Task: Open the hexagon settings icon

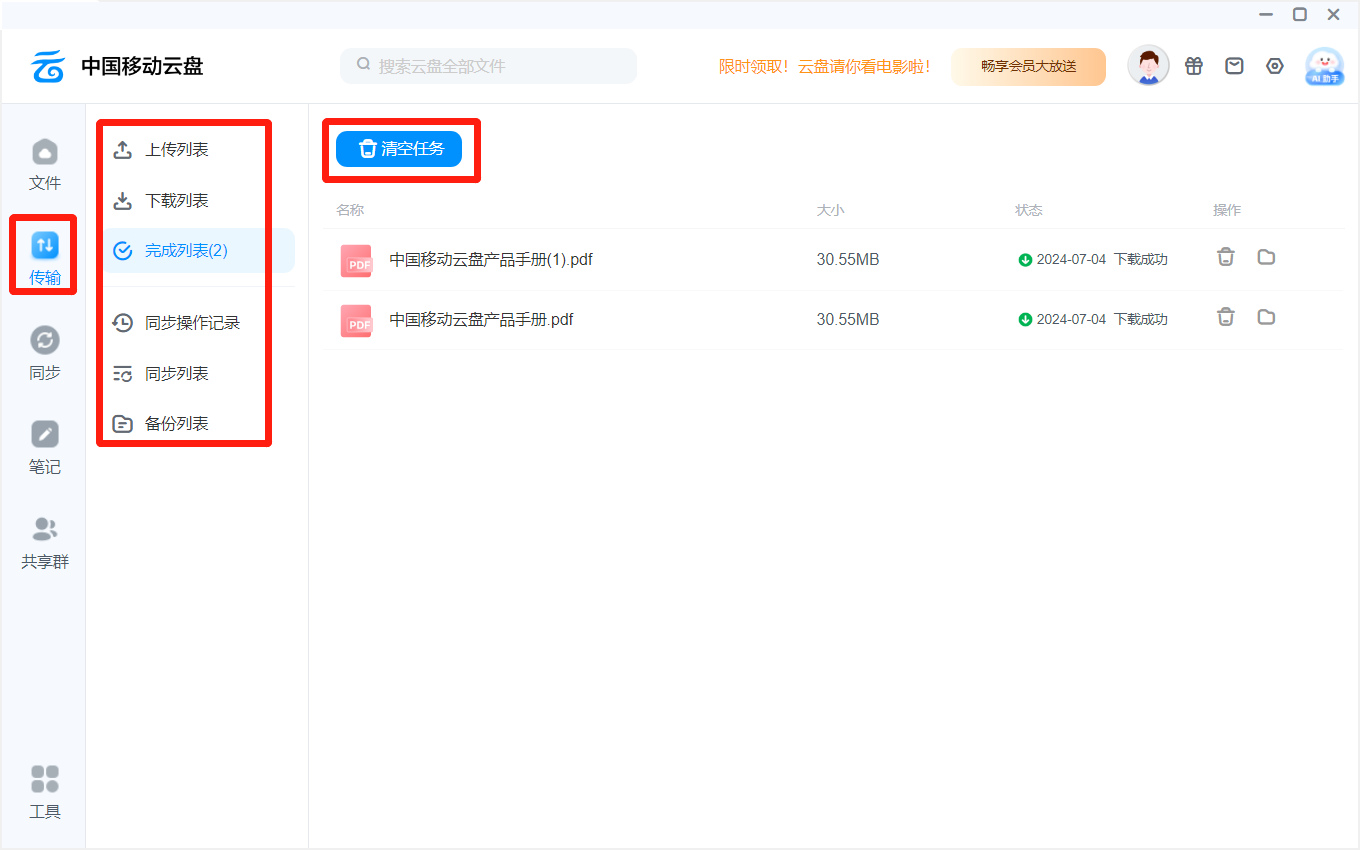Action: click(1275, 66)
